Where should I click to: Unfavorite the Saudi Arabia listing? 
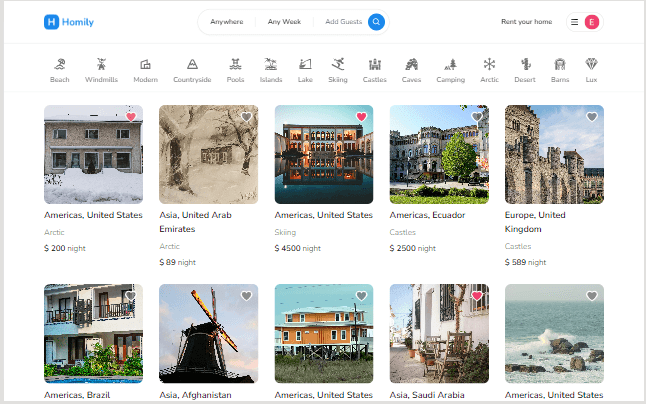click(x=477, y=296)
